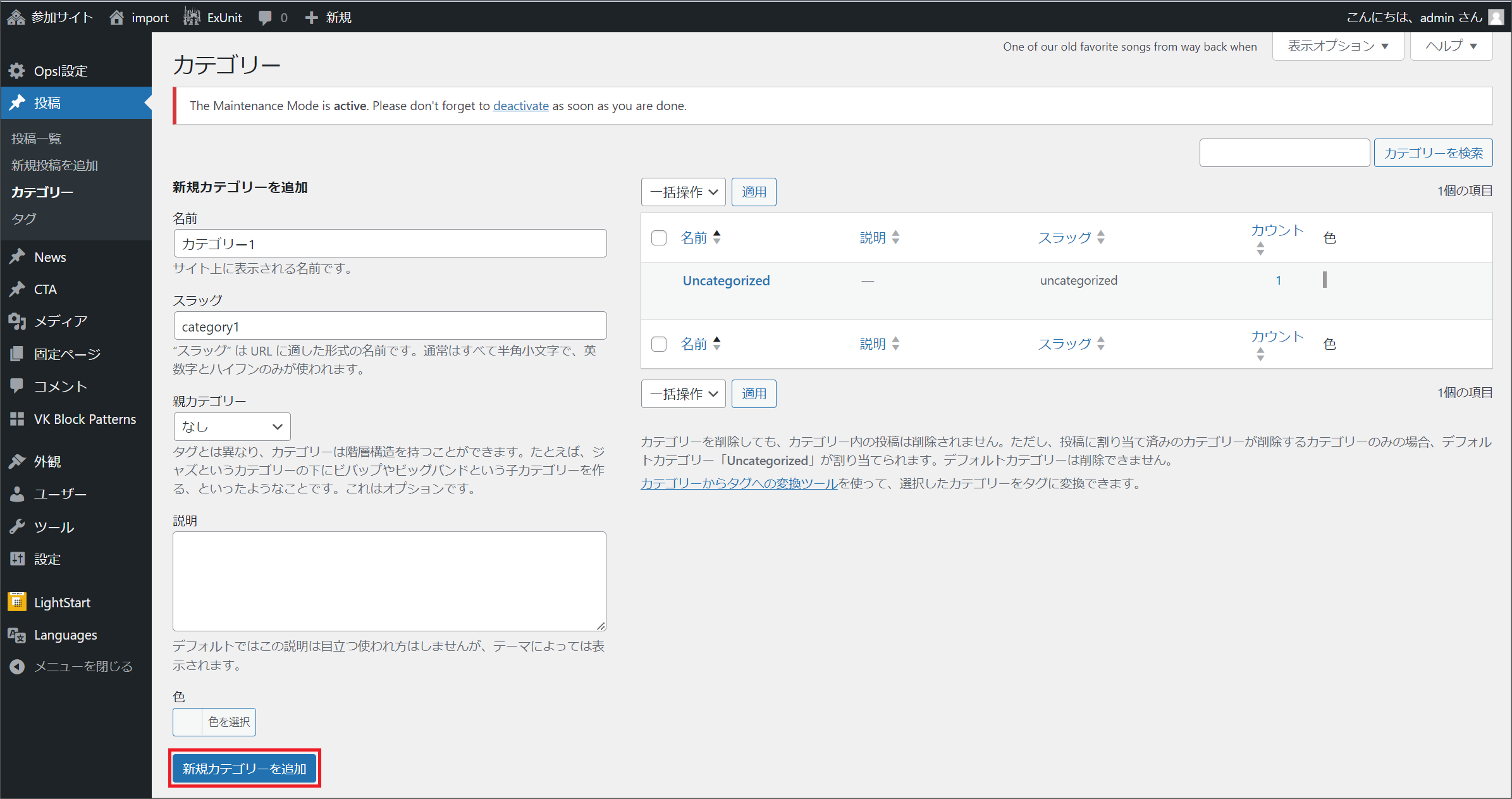Open the 色を選択 color picker swatch

(188, 722)
